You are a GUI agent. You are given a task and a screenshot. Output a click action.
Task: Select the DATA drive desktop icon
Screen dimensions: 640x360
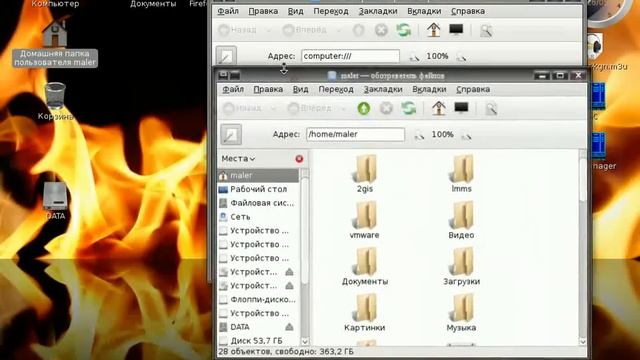[55, 200]
